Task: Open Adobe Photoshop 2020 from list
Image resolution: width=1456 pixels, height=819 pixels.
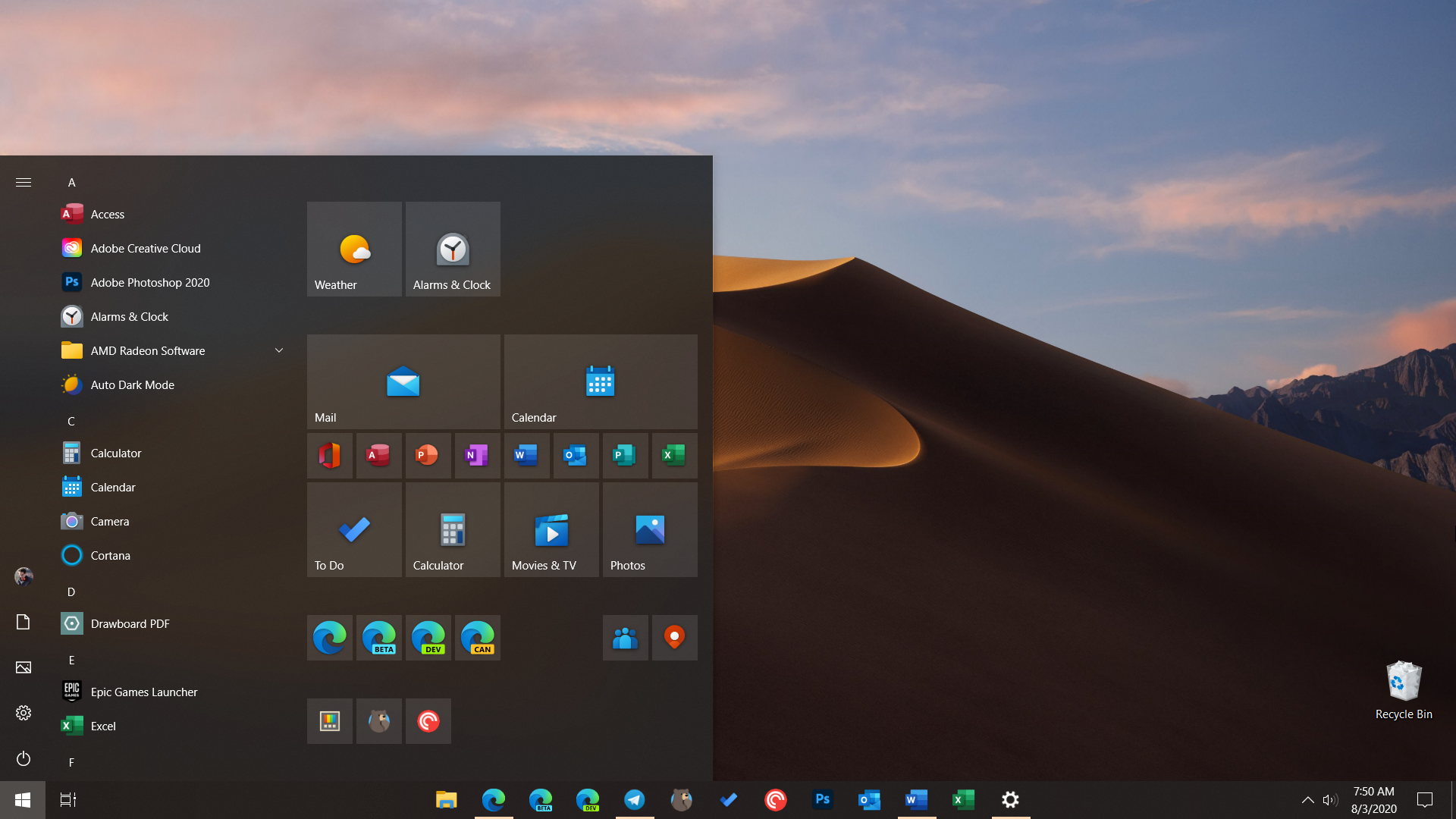Action: coord(149,282)
